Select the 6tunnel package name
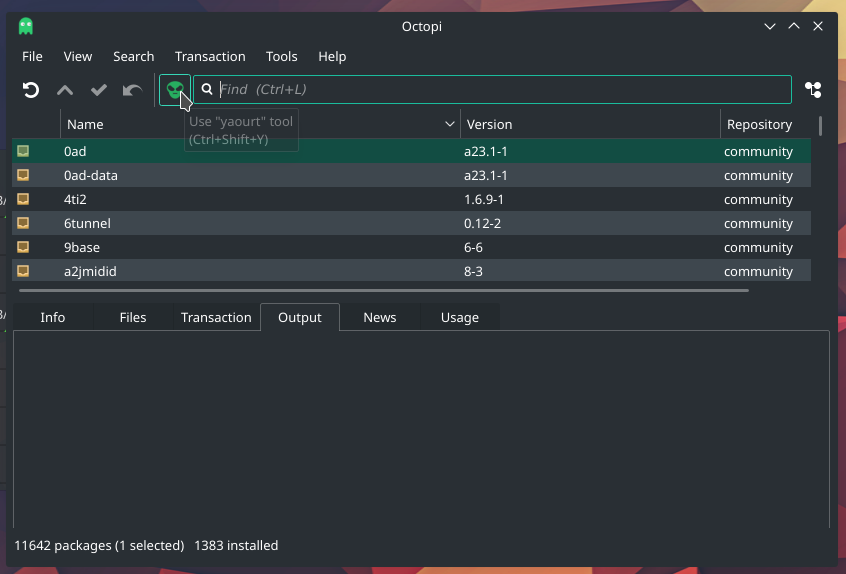Viewport: 846px width, 574px height. [87, 223]
